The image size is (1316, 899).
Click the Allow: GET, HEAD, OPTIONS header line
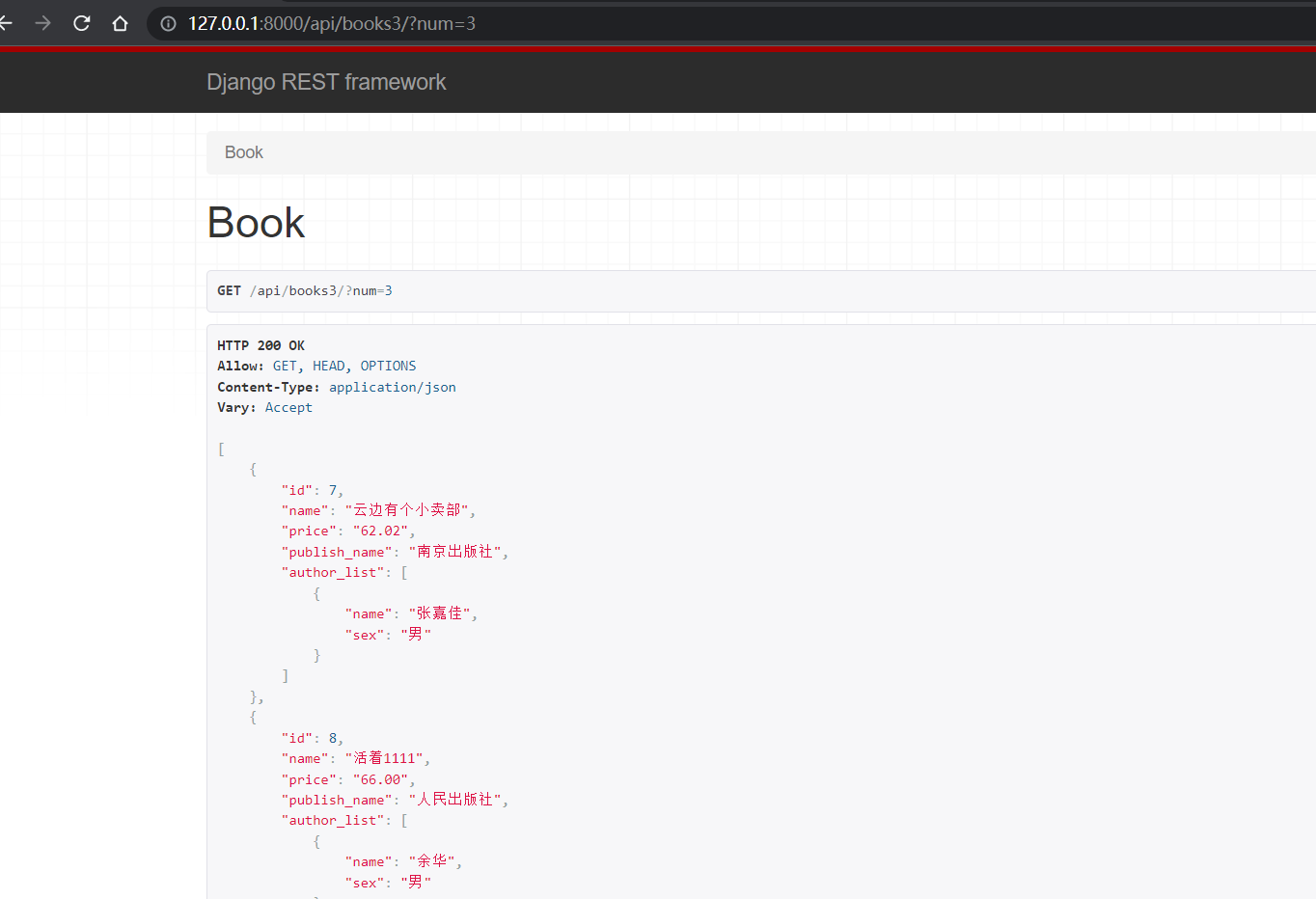click(316, 366)
